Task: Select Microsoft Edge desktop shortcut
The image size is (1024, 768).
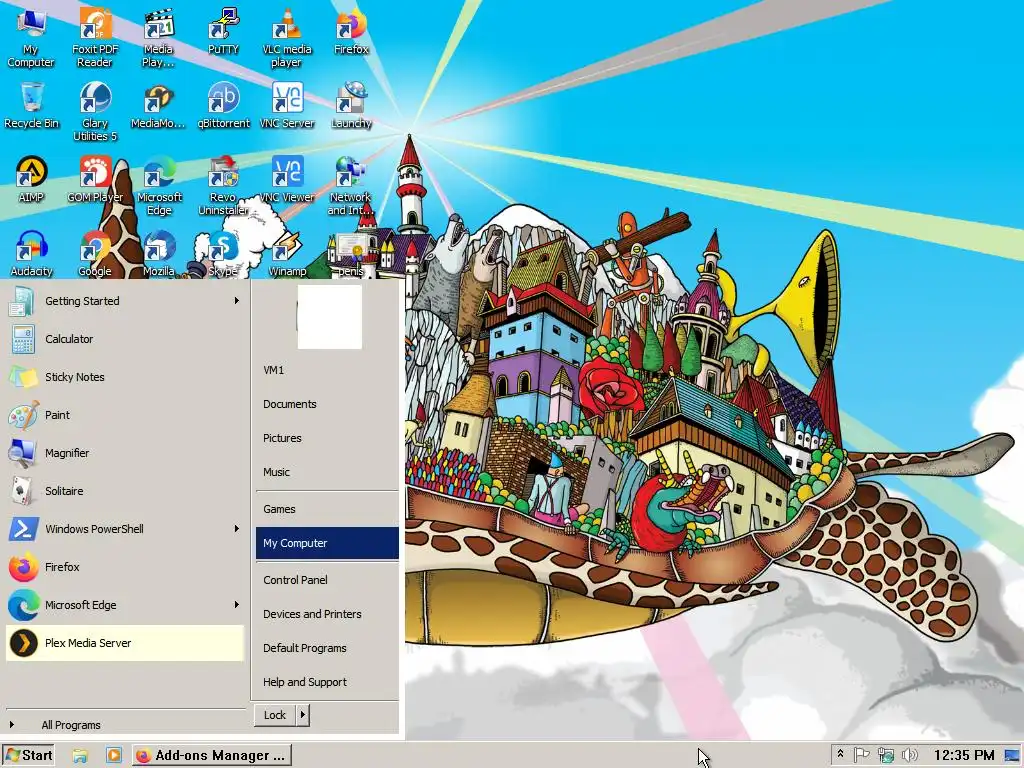Action: point(159,185)
